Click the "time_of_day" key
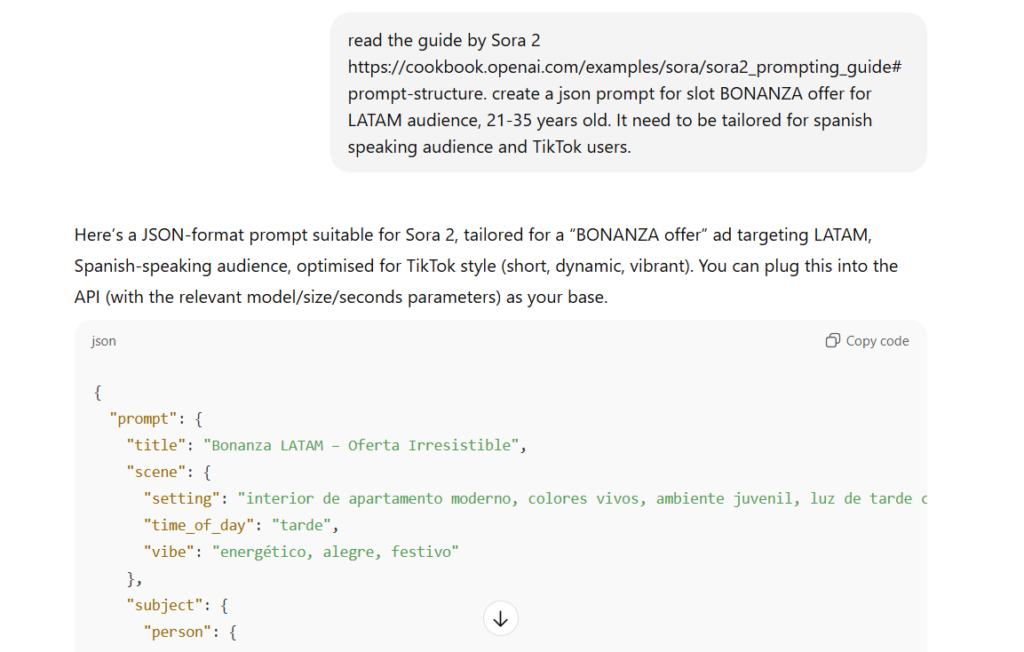 (199, 524)
